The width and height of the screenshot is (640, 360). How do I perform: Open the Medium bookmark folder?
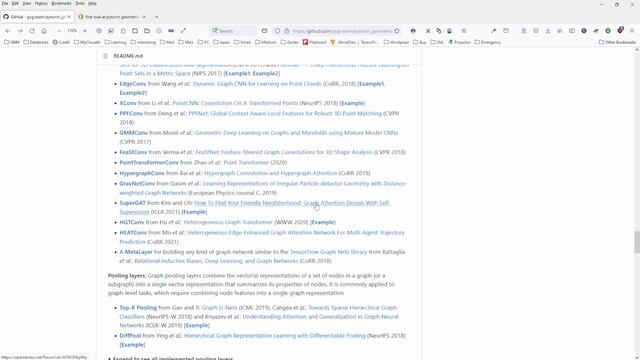coord(266,42)
